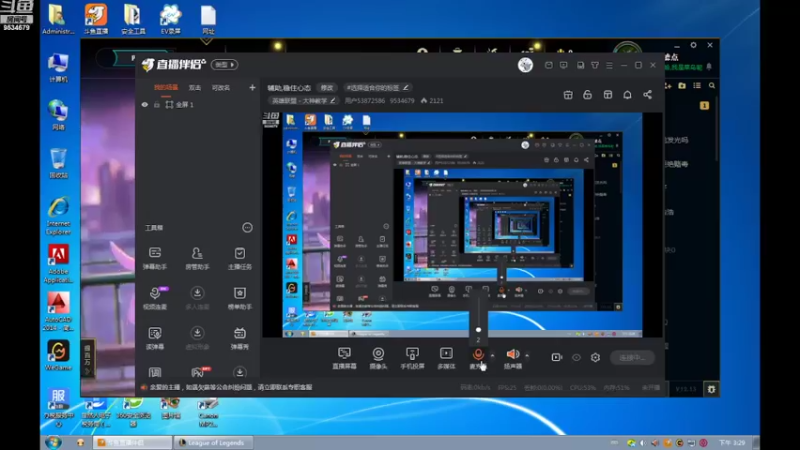Expand the microphone options arrow

(492, 356)
